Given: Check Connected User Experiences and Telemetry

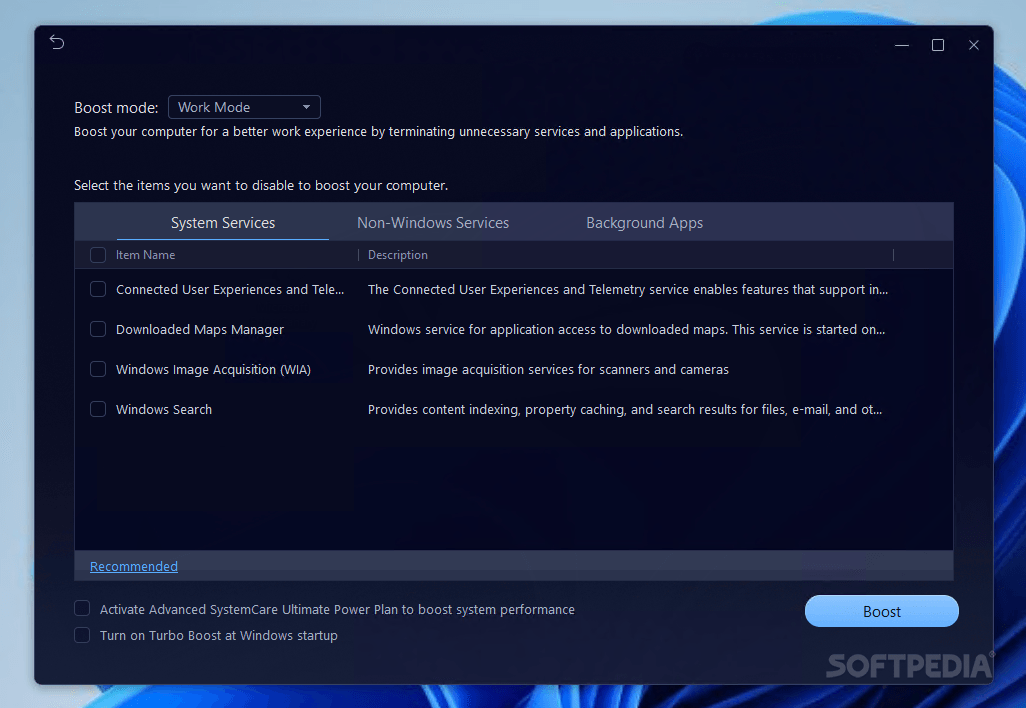Looking at the screenshot, I should pos(98,289).
